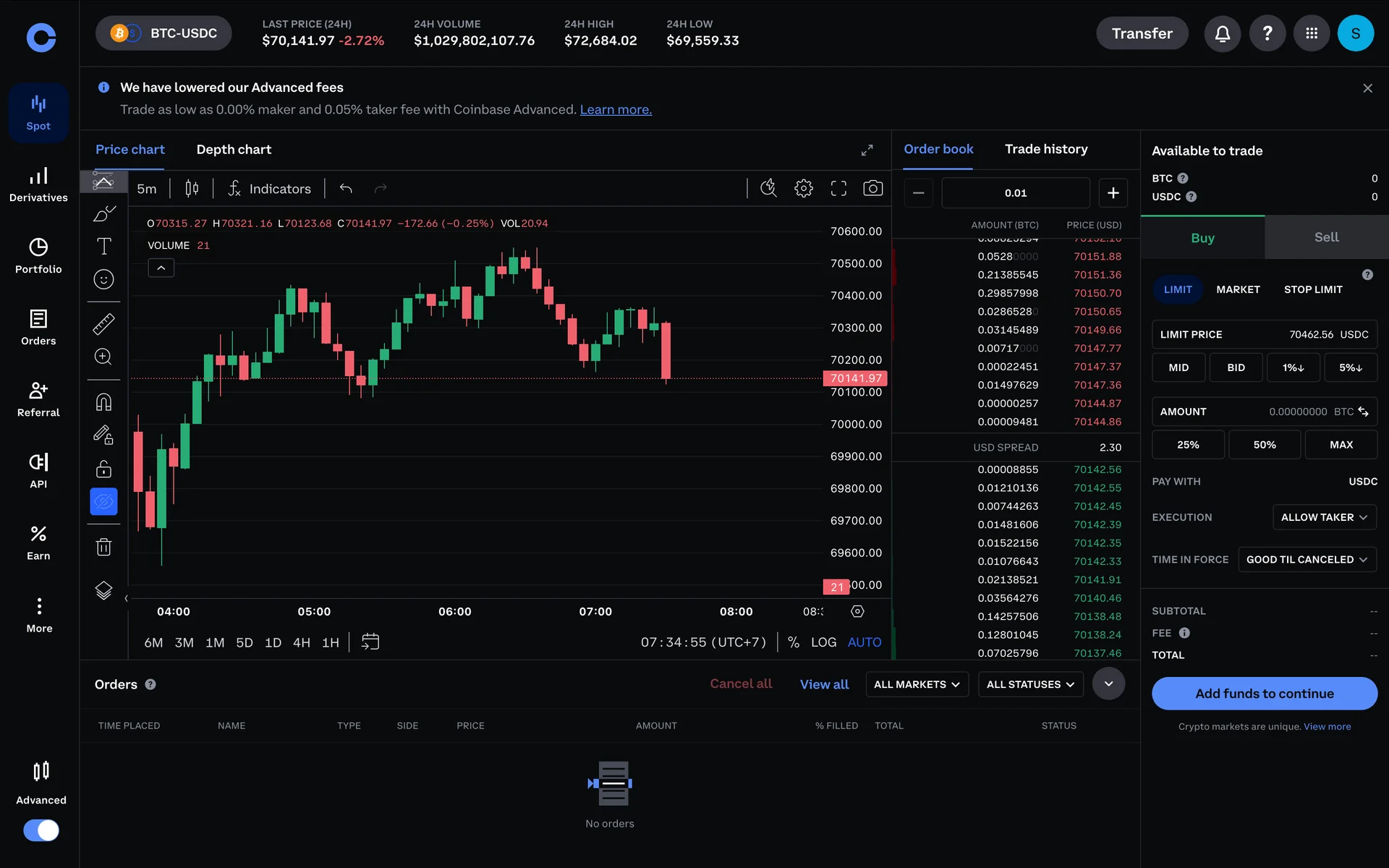Toggle the Advanced mode switch
Screen dimensions: 1389x868
41,830
